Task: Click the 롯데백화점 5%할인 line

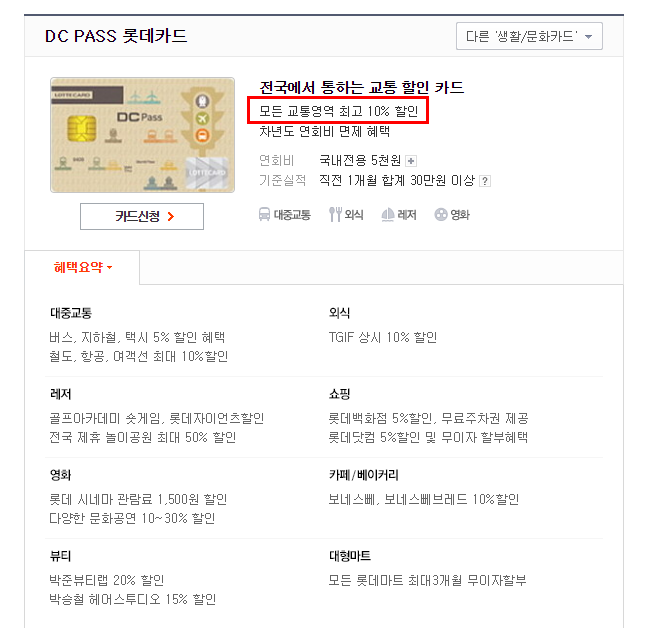Action: 429,419
